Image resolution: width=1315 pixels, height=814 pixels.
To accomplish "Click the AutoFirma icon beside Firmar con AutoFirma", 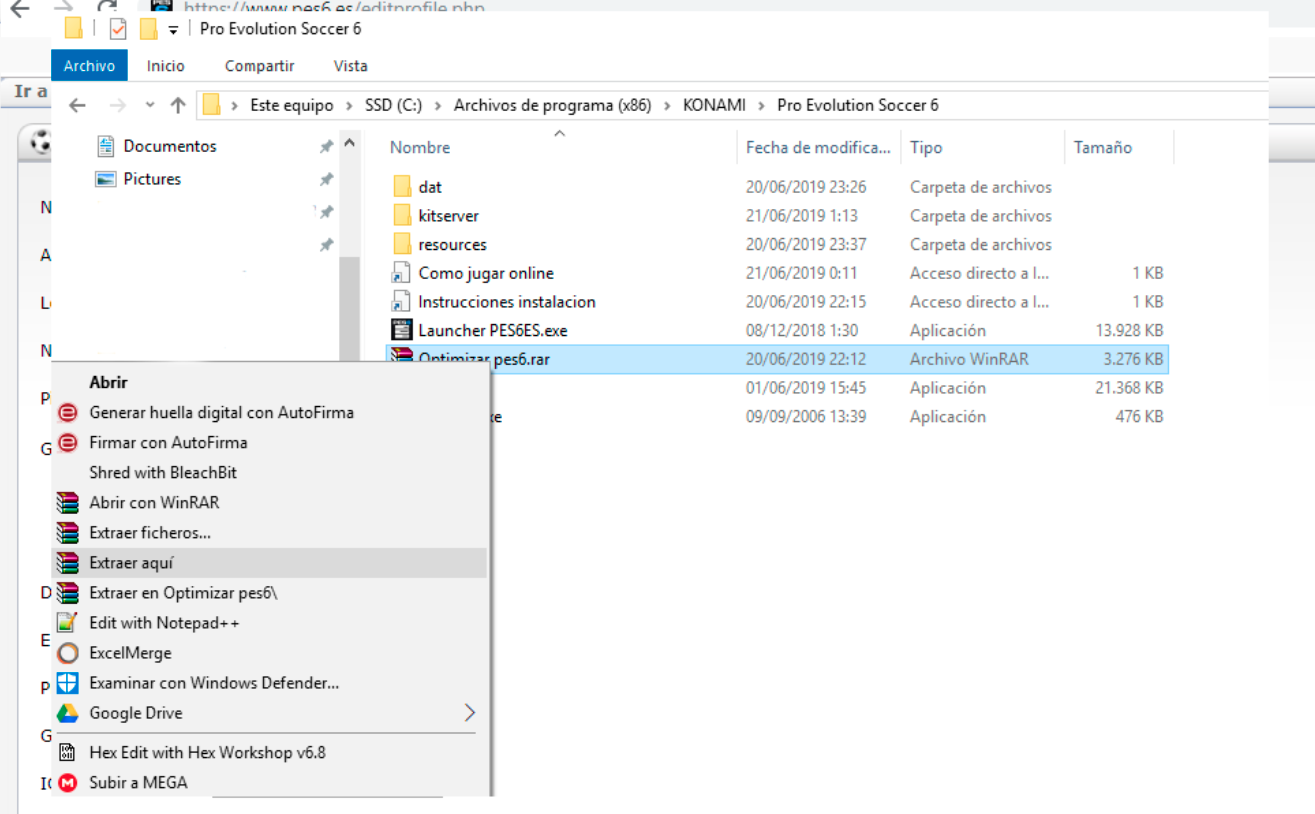I will pos(68,442).
